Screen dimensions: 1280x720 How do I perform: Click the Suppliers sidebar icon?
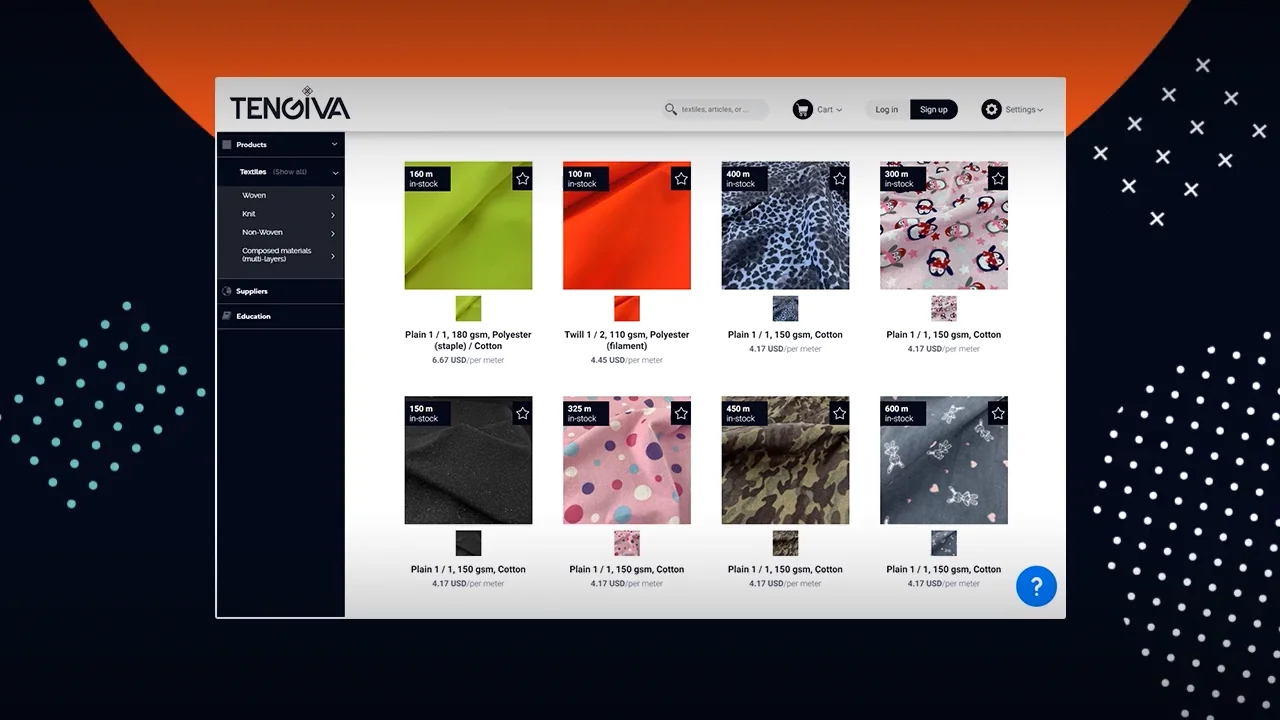click(x=227, y=291)
